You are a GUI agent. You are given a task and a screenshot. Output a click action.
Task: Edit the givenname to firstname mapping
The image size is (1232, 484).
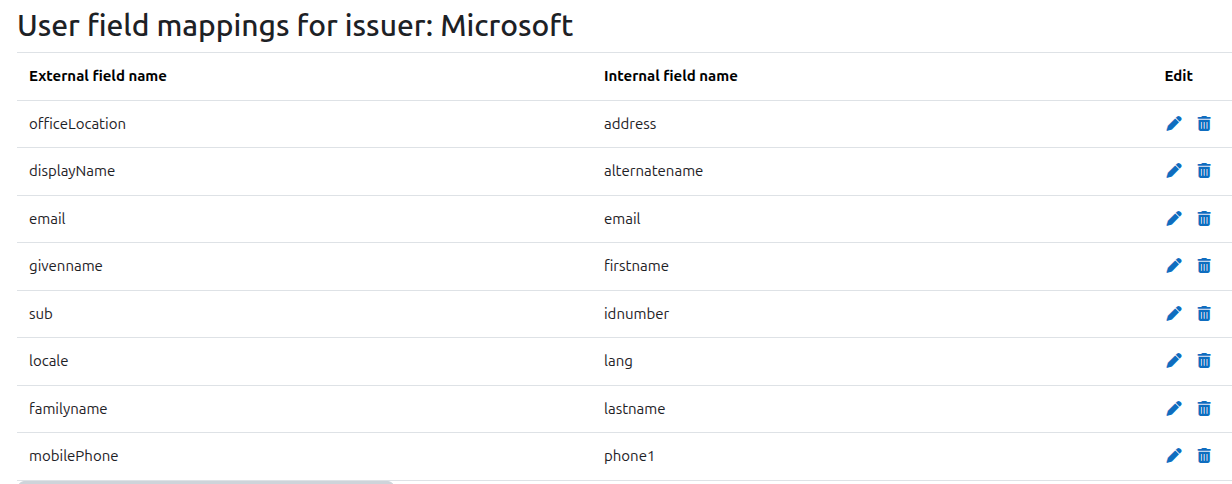pyautogui.click(x=1174, y=266)
